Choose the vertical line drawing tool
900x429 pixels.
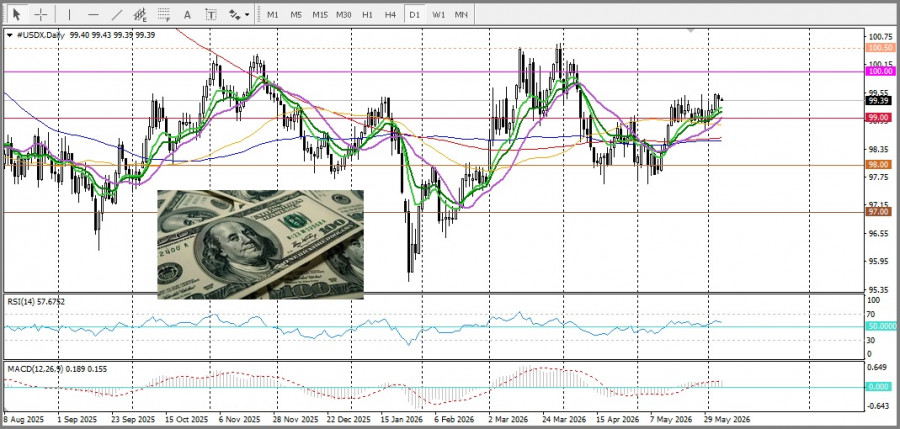click(x=69, y=14)
